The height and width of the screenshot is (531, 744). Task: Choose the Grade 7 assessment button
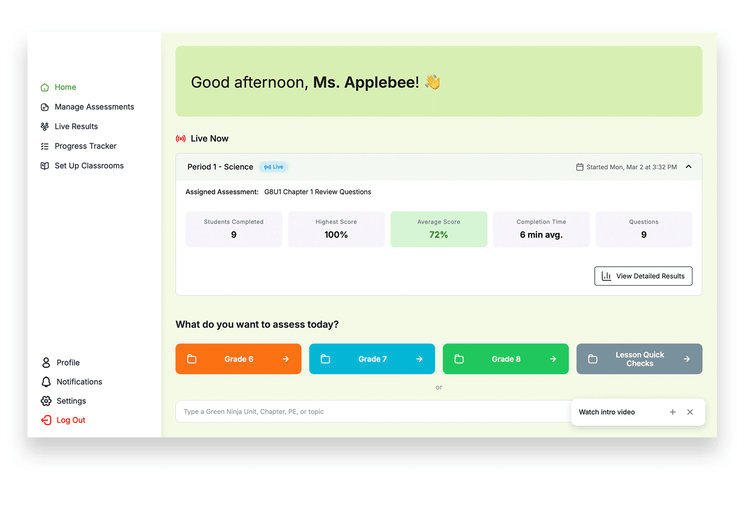click(x=372, y=359)
